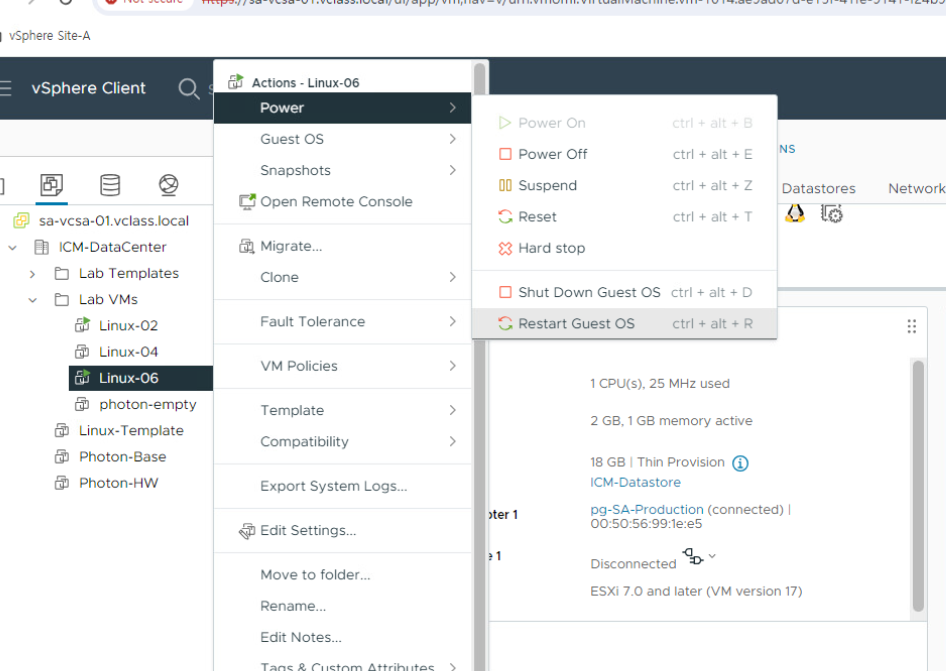Click the ICM-DataCenter datacenter icon
Image resolution: width=946 pixels, height=671 pixels.
[x=42, y=247]
